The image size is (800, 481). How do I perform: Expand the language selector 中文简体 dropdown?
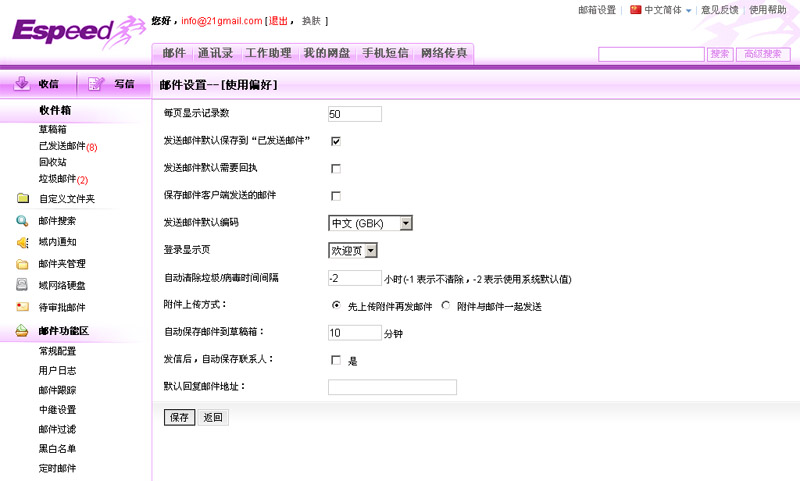[688, 10]
